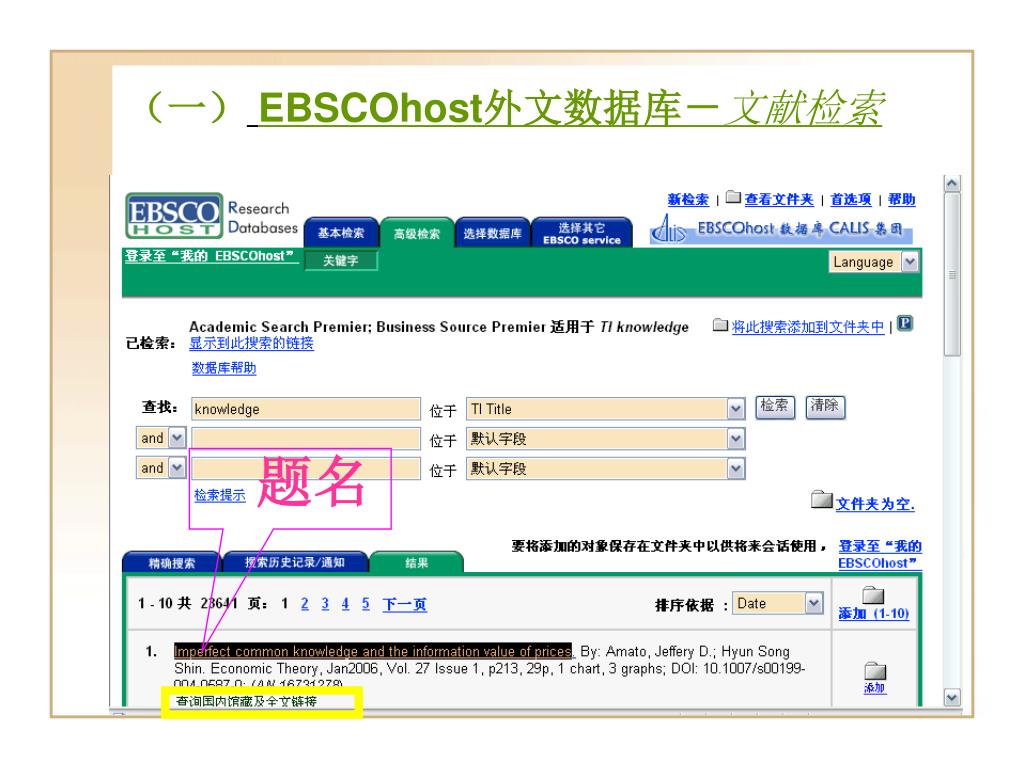This screenshot has height=768, width=1024.
Task: Click the 清除 clear button
Action: 825,406
